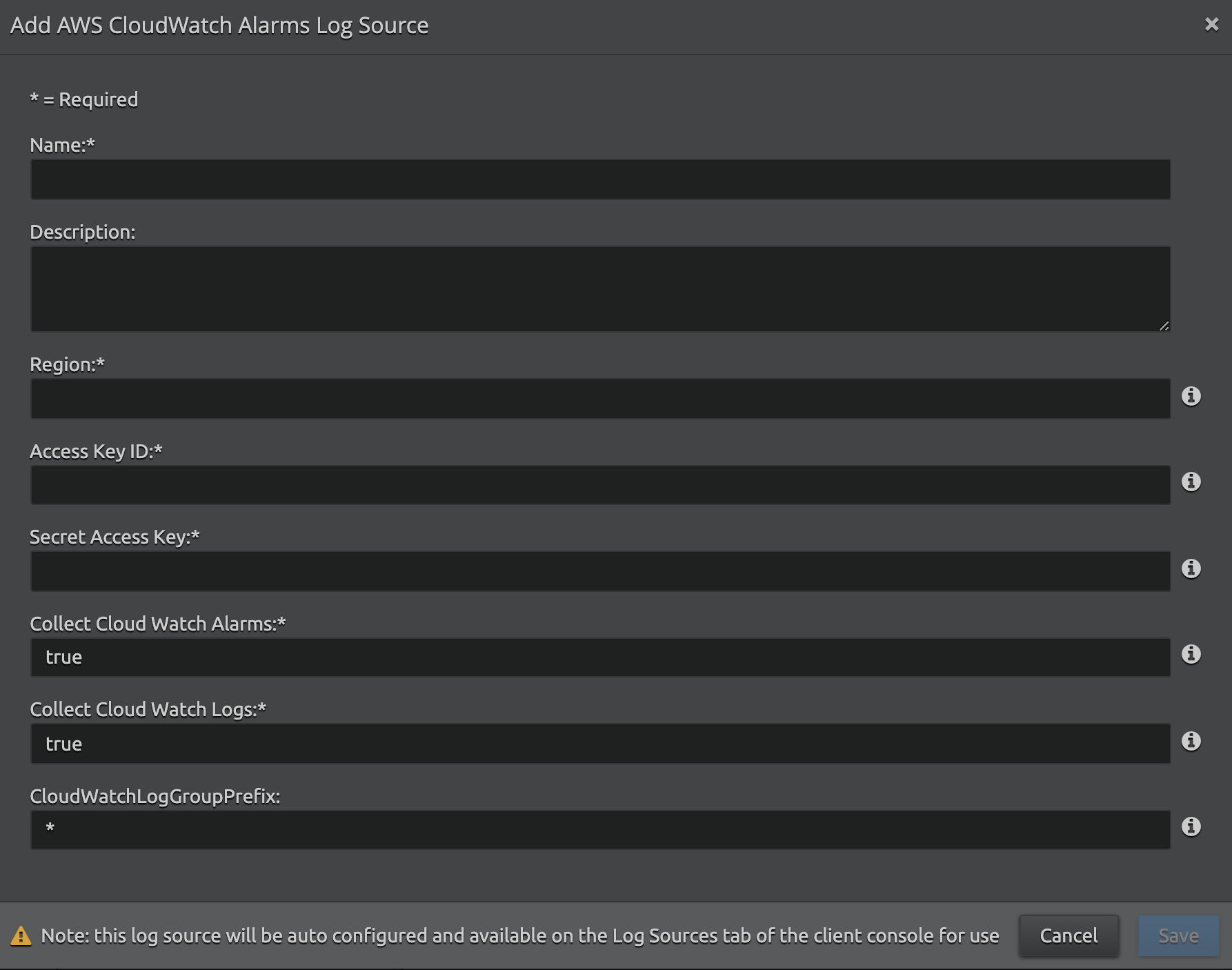Click the Collect Cloud Watch Logs field
Screen dimensions: 1232x970
[x=600, y=744]
